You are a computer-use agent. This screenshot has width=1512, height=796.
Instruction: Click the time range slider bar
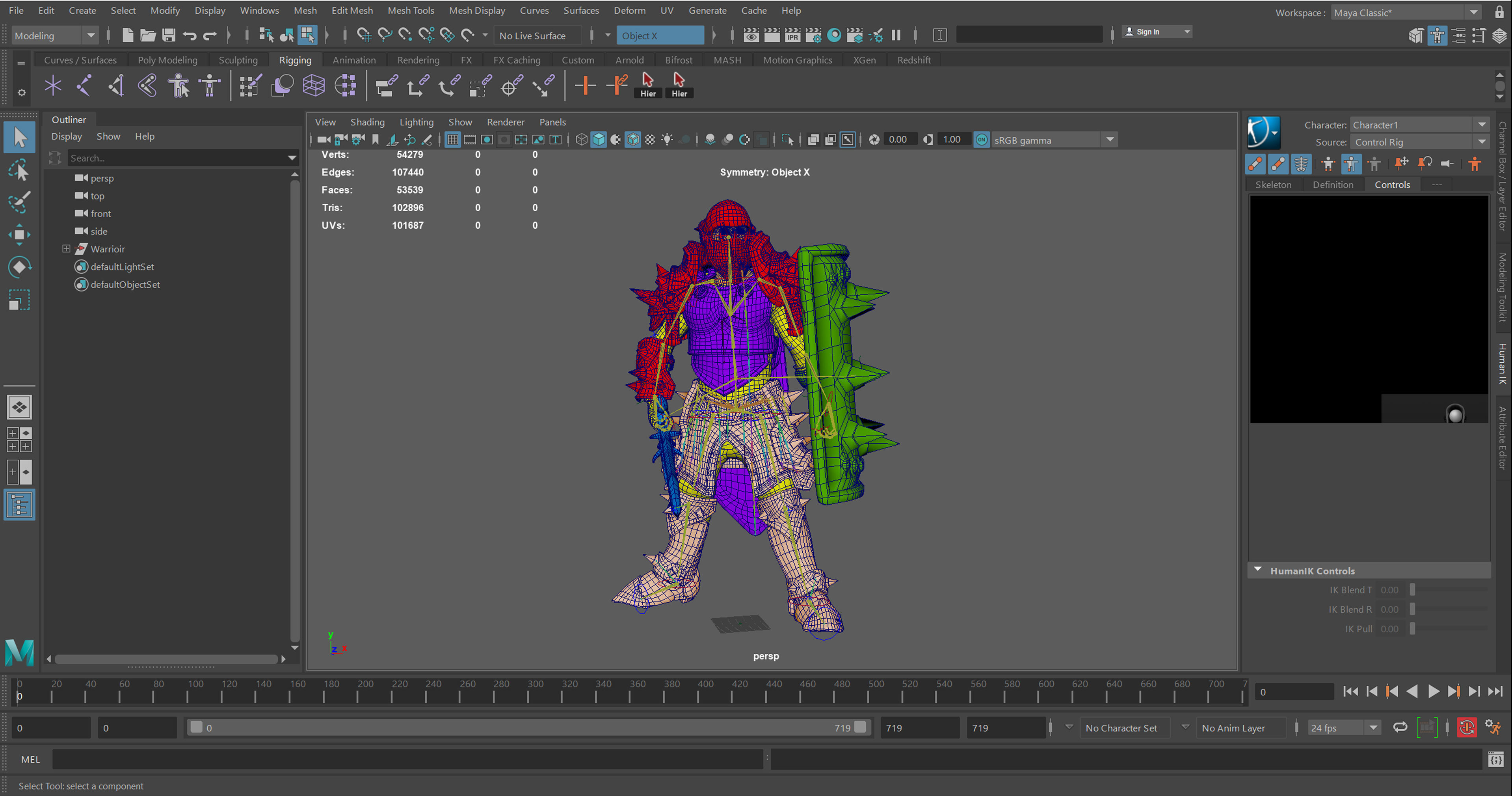[x=528, y=728]
